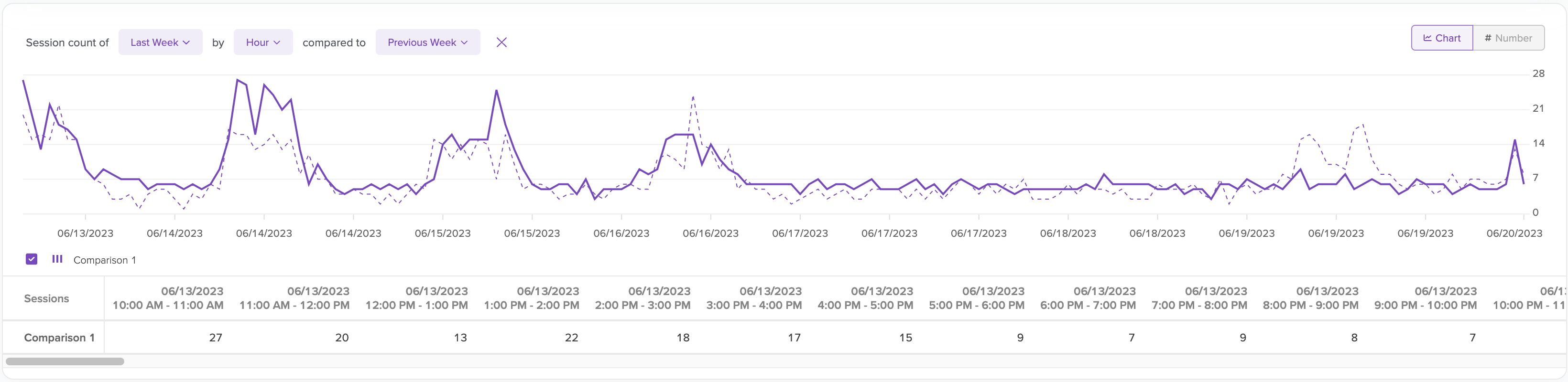The image size is (1568, 382).
Task: Click the Session count of label
Action: click(x=67, y=42)
